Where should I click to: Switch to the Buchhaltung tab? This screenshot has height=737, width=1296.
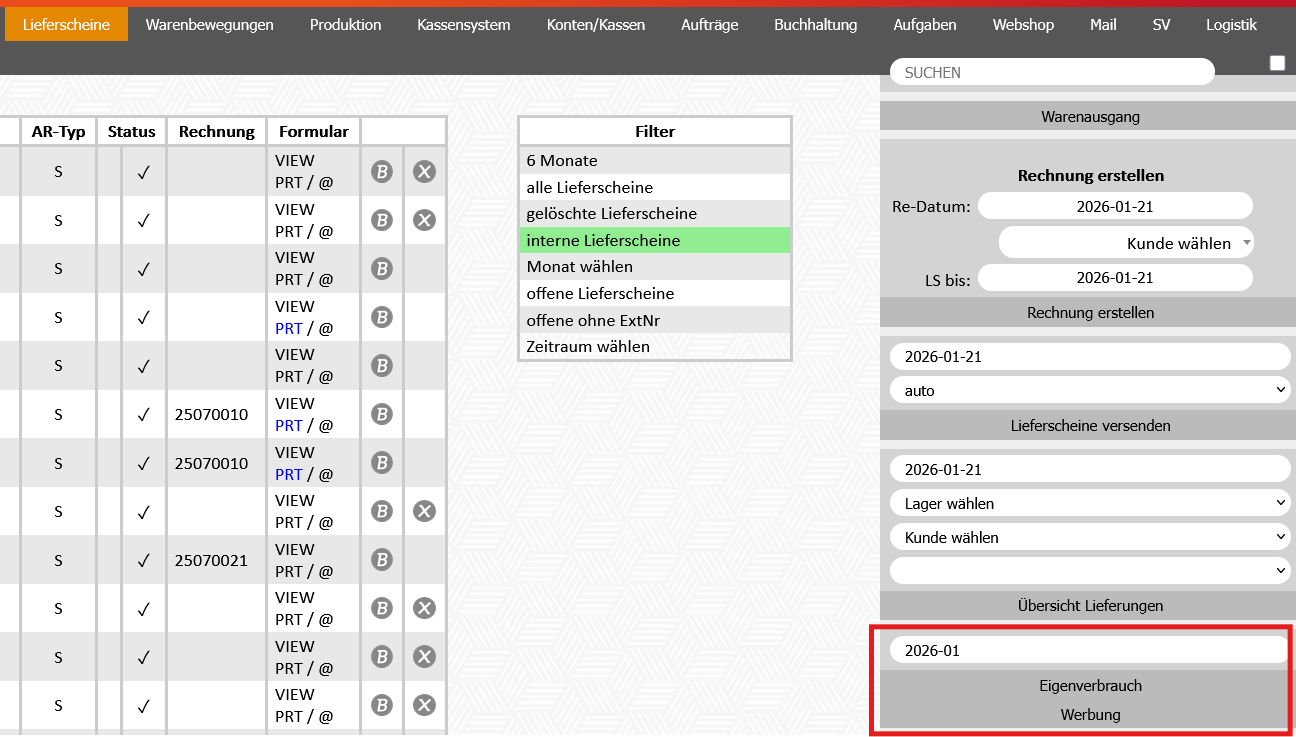click(815, 25)
